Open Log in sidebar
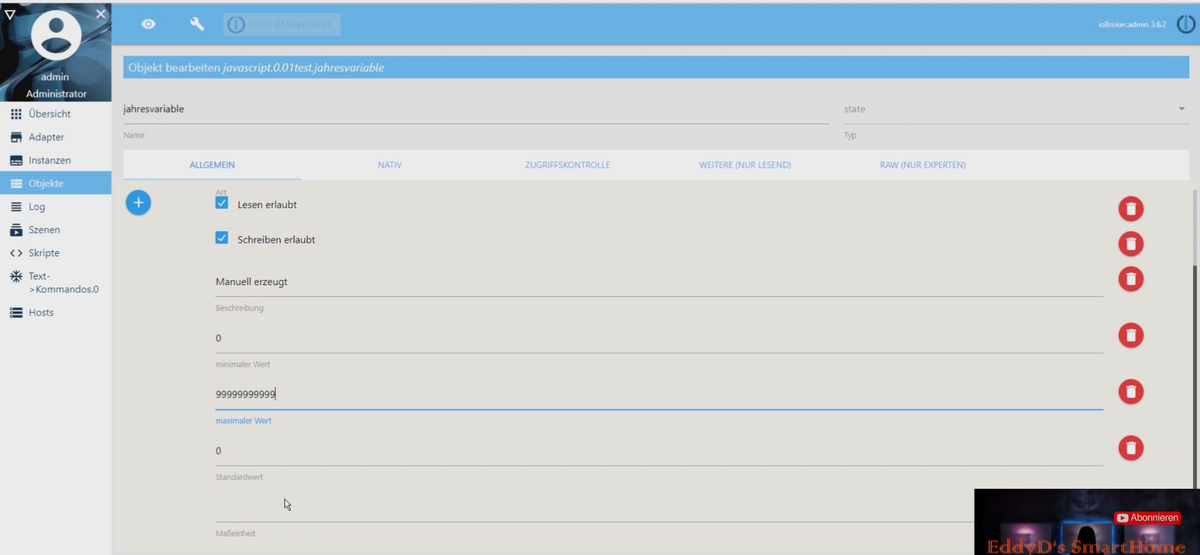This screenshot has height=555, width=1200. coord(56,207)
